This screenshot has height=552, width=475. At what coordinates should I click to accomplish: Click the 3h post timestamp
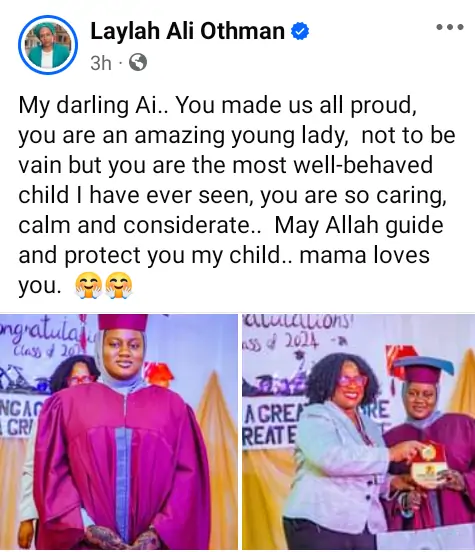point(101,63)
